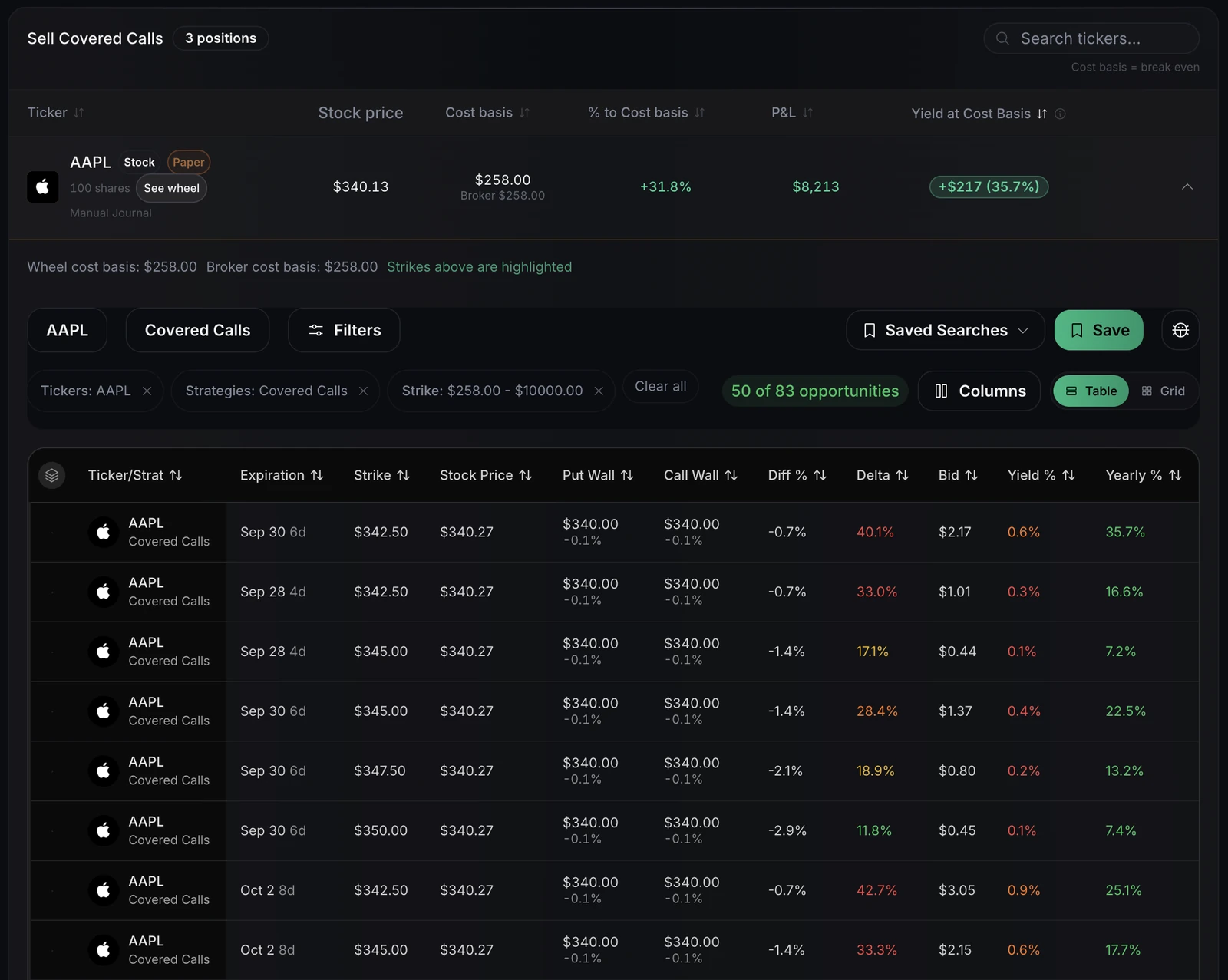Remove the Strategies: Covered Calls filter chip
Image resolution: width=1228 pixels, height=980 pixels.
tap(363, 391)
